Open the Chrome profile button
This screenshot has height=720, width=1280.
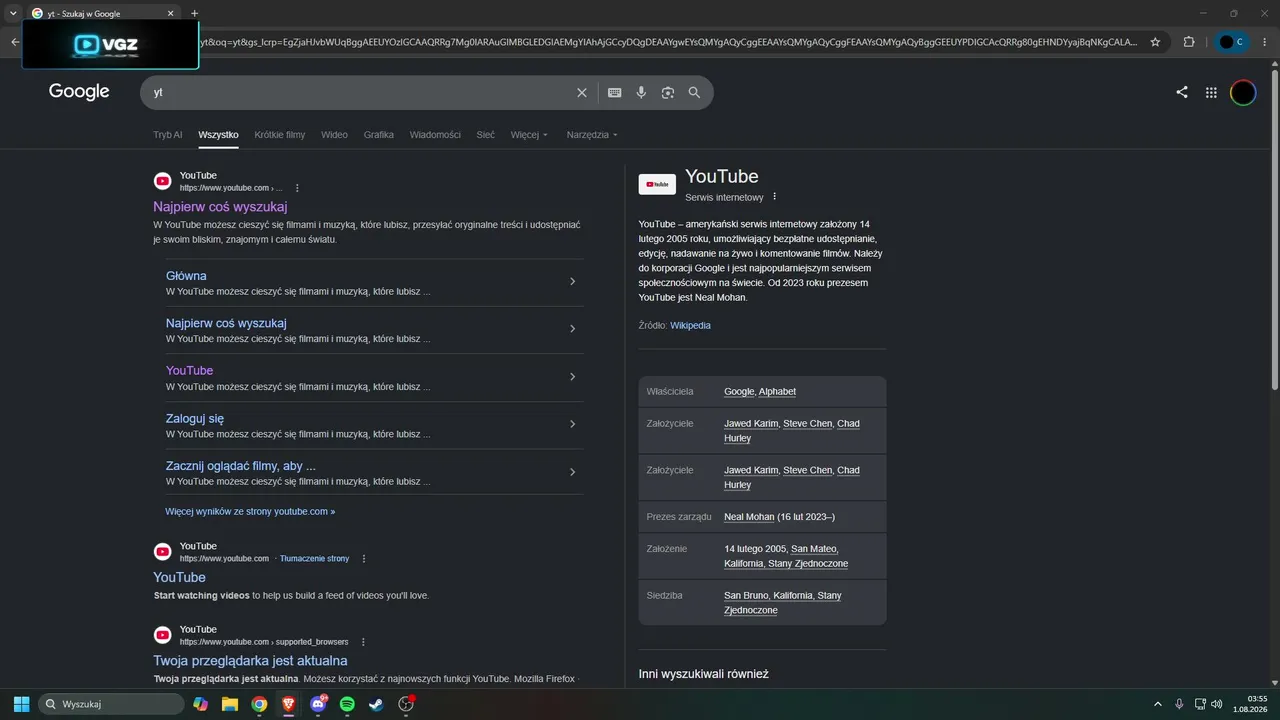coord(1233,42)
